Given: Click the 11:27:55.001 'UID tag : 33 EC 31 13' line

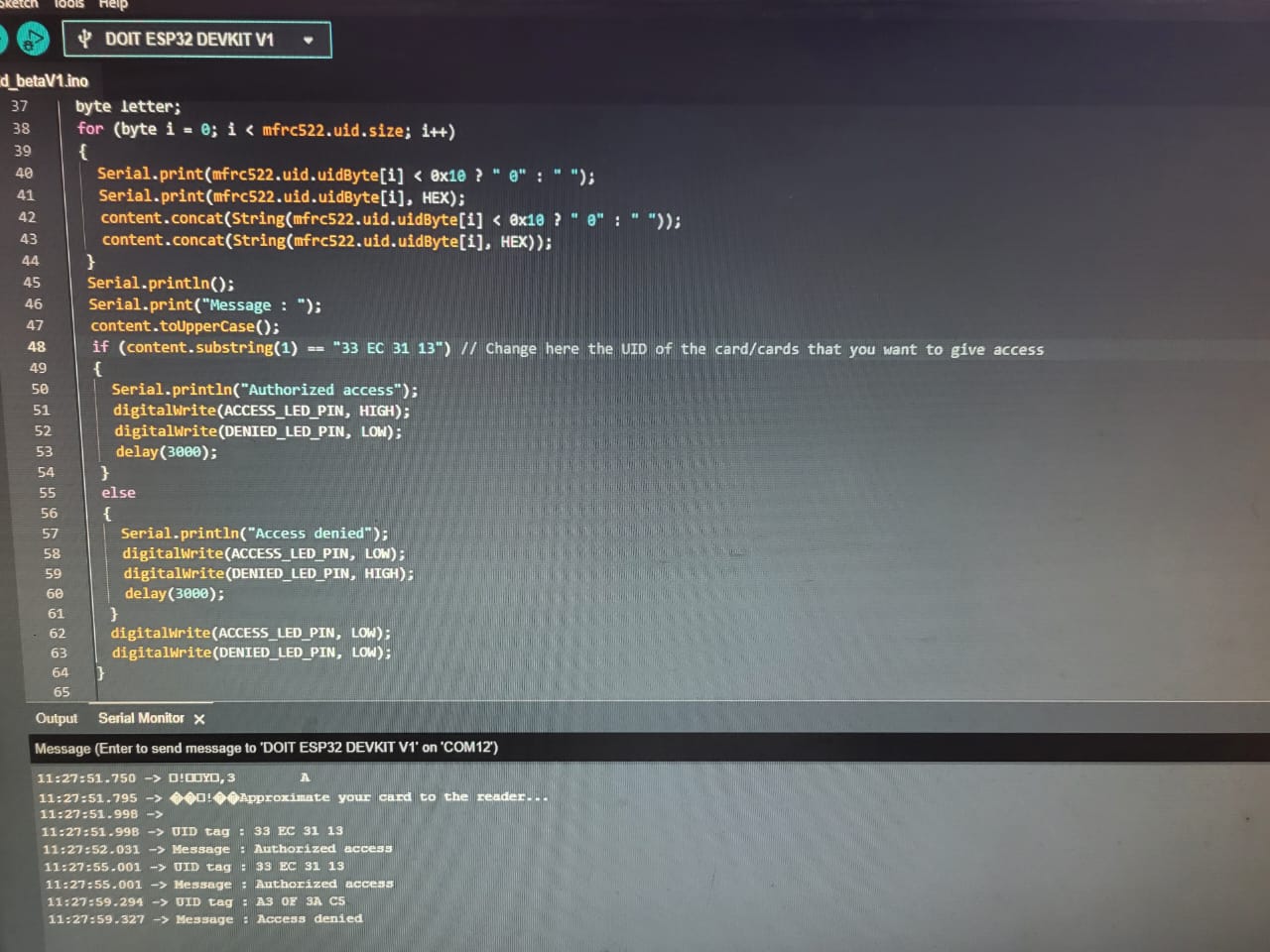Looking at the screenshot, I should coord(194,867).
